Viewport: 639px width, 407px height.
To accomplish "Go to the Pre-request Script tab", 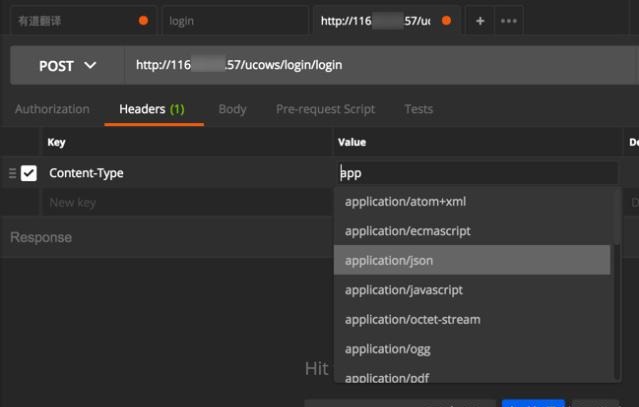I will [325, 109].
